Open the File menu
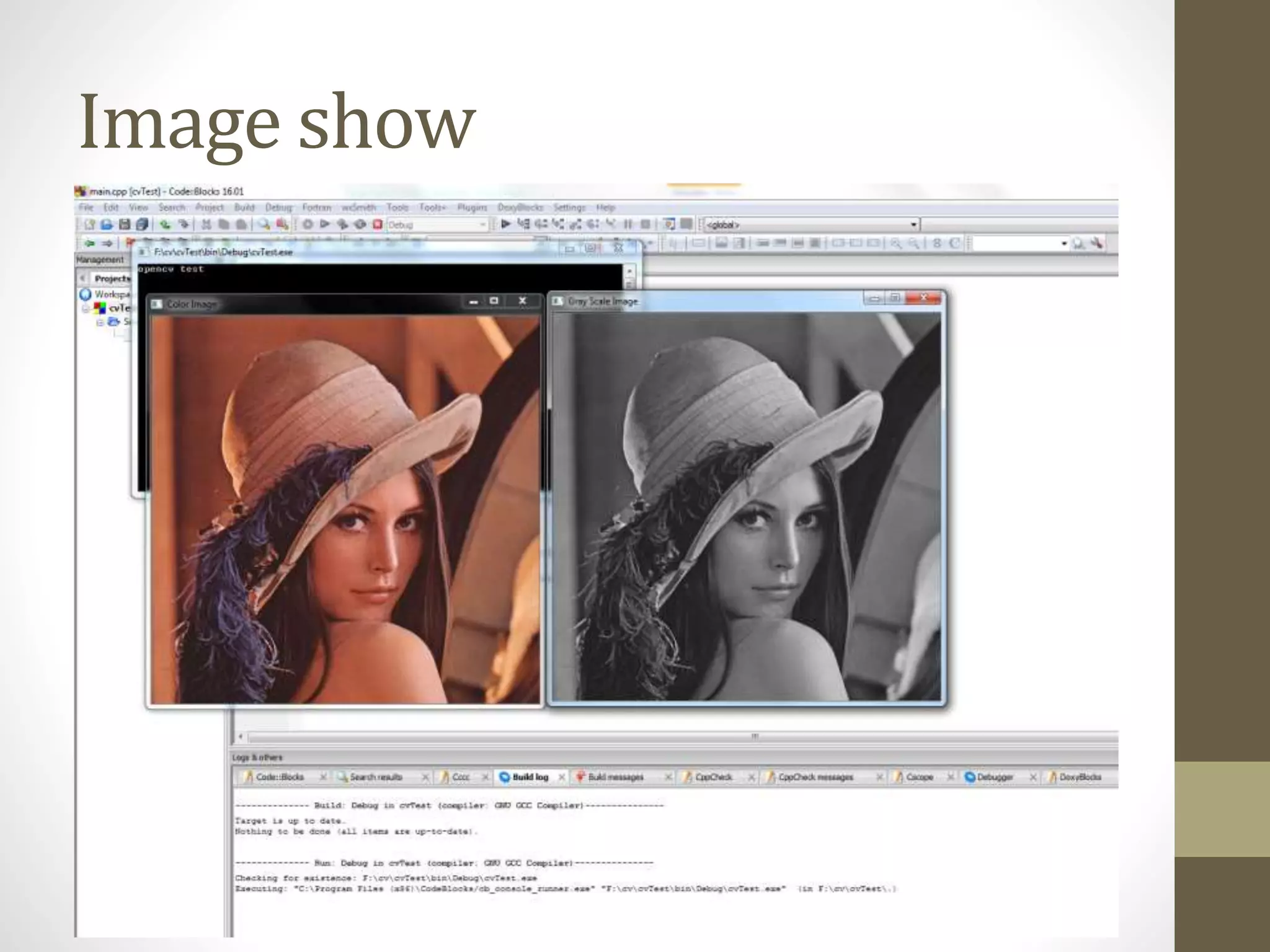This screenshot has height=952, width=1270. (x=86, y=207)
